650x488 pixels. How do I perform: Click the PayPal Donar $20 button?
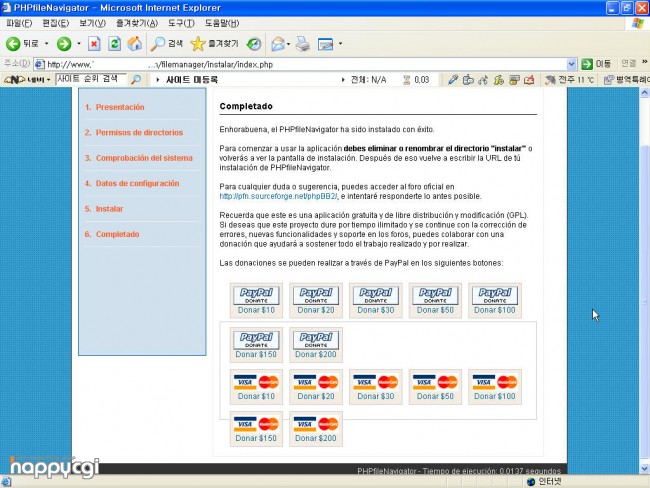(316, 301)
